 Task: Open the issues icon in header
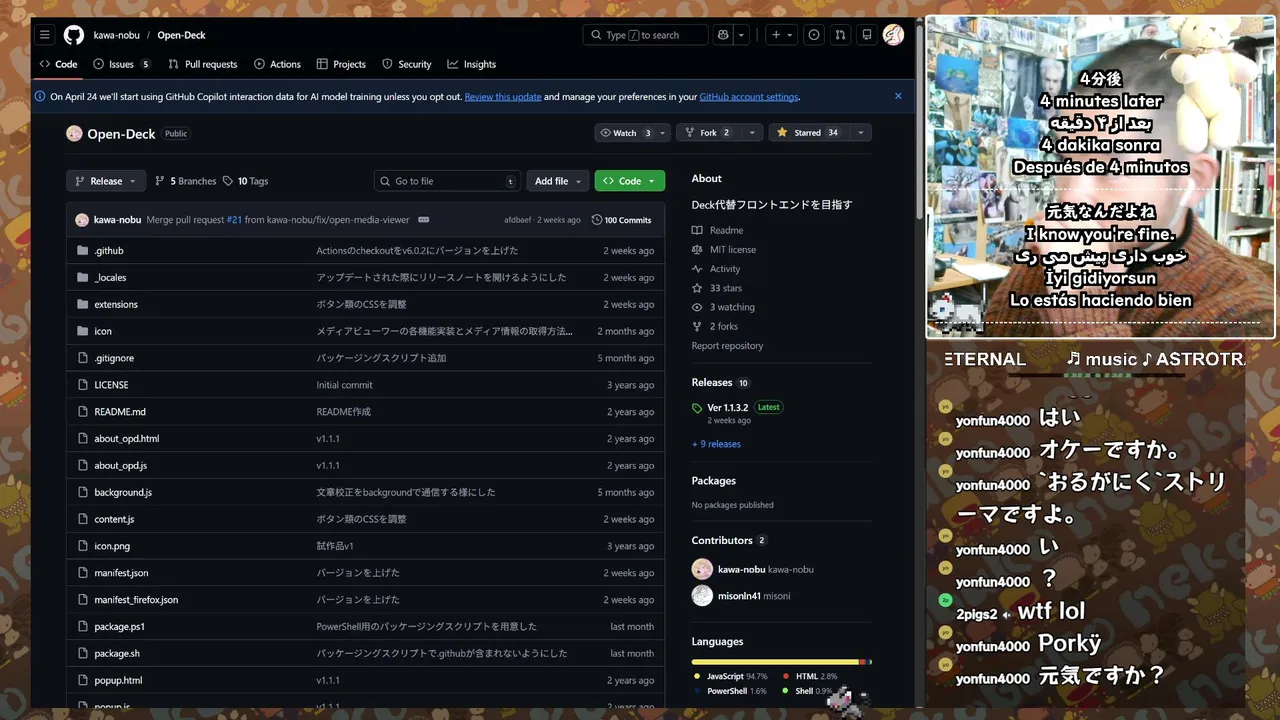(814, 35)
